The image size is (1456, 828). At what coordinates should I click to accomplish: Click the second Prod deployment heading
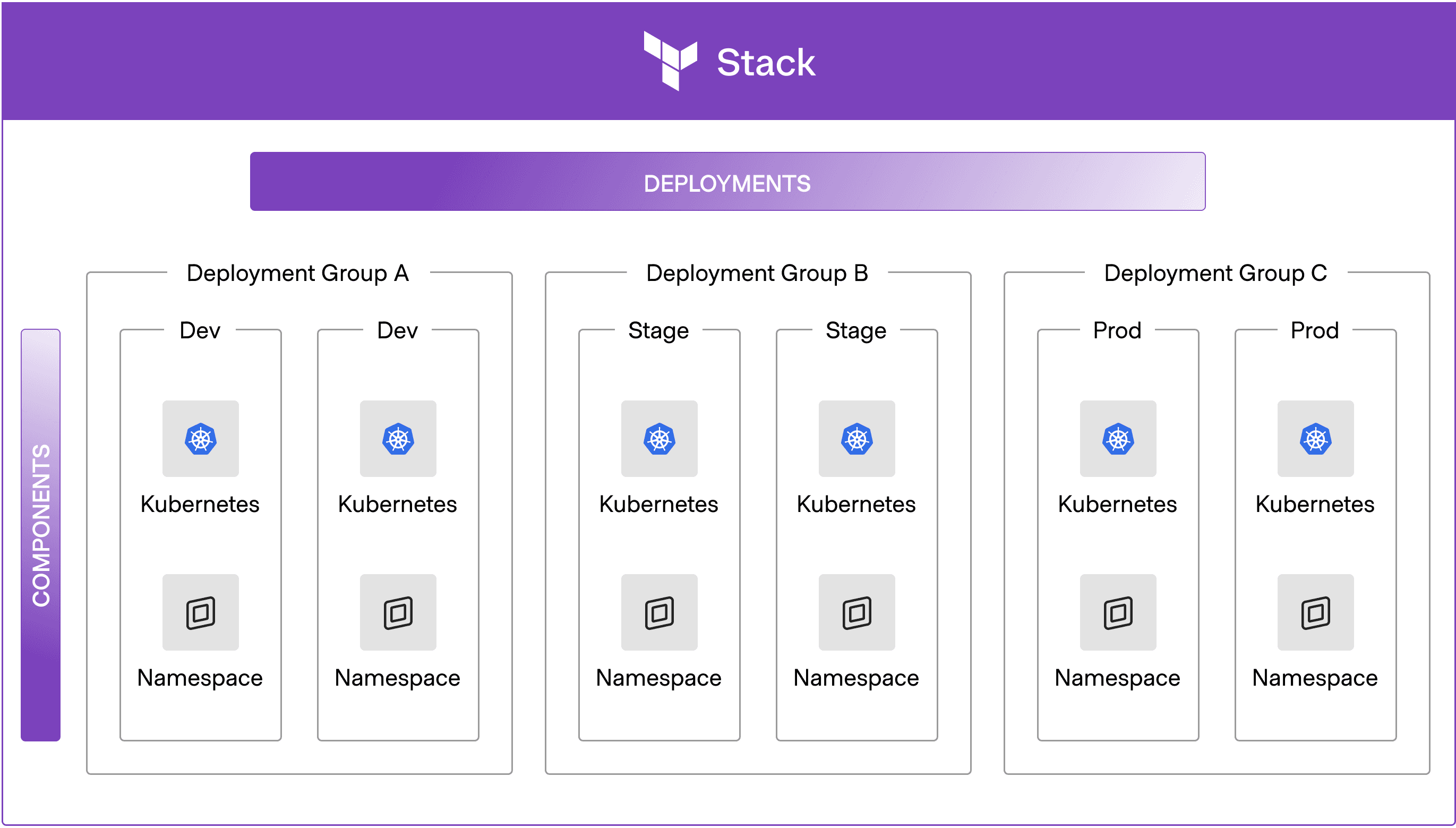(1314, 330)
